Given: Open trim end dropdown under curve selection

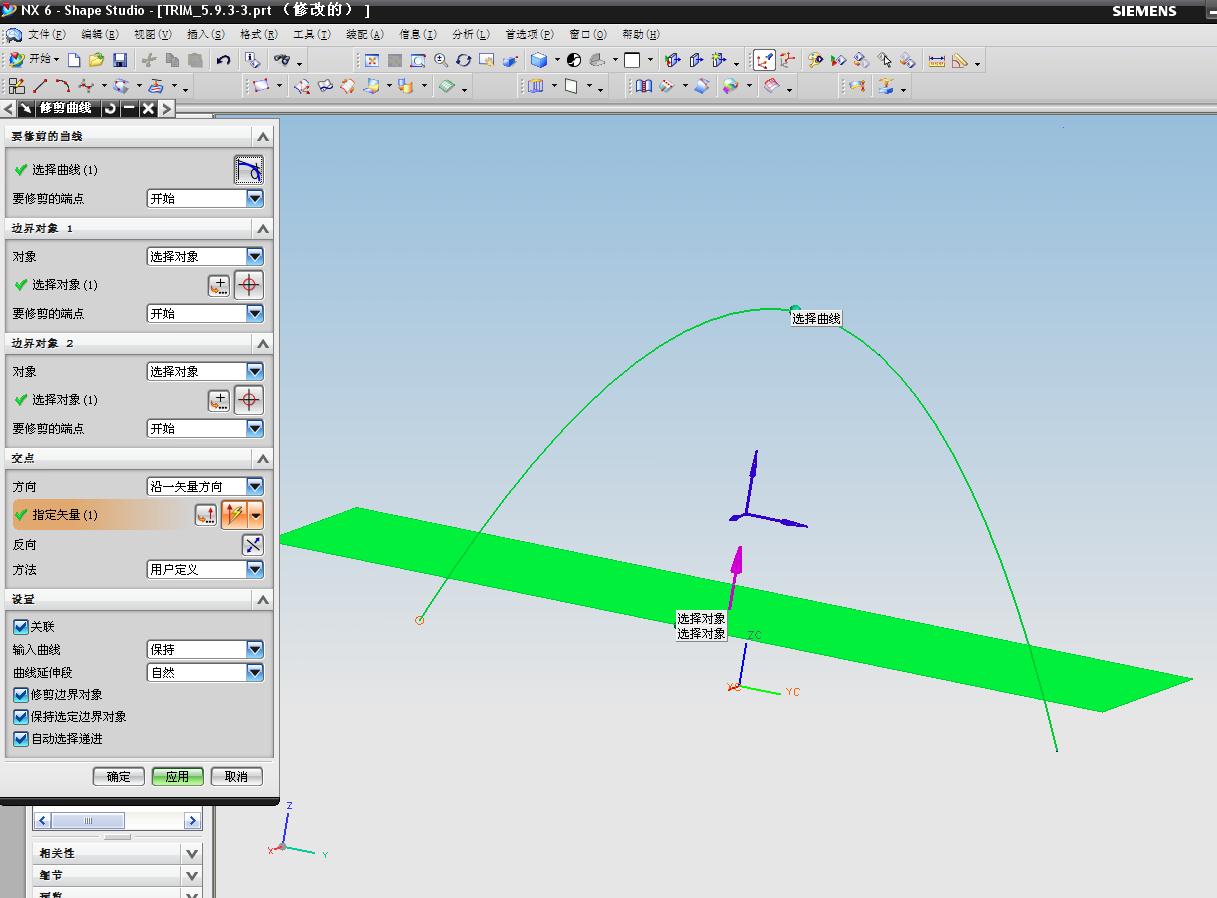Looking at the screenshot, I should tap(255, 198).
